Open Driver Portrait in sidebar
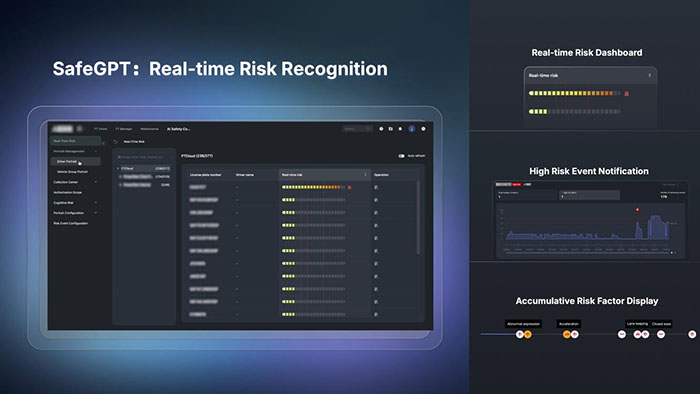The height and width of the screenshot is (394, 700). point(75,162)
